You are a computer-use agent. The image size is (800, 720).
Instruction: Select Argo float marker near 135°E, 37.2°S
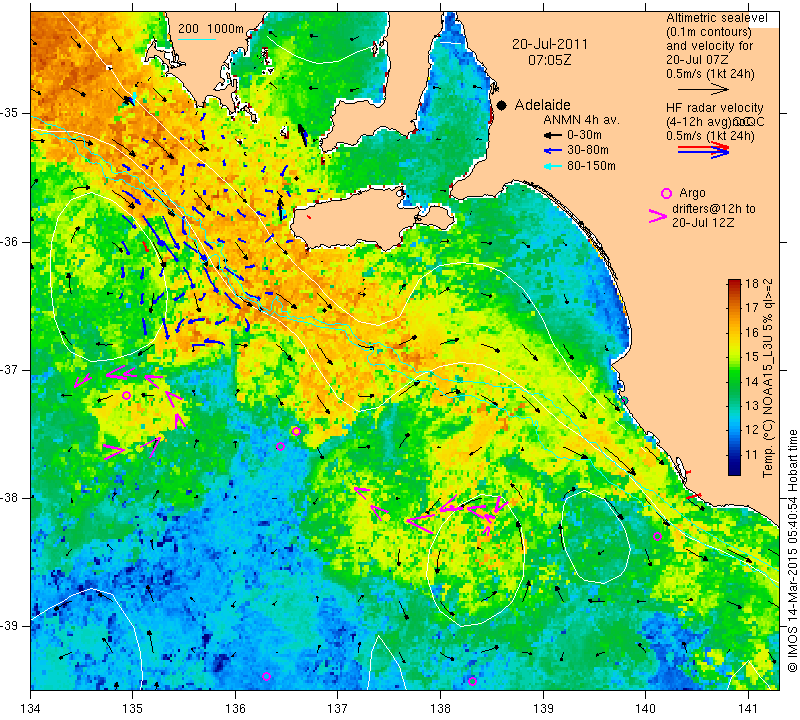click(x=127, y=395)
